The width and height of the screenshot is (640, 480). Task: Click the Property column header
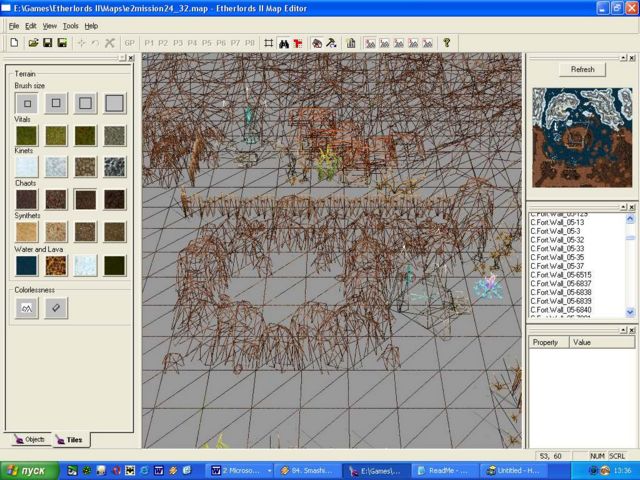point(549,342)
